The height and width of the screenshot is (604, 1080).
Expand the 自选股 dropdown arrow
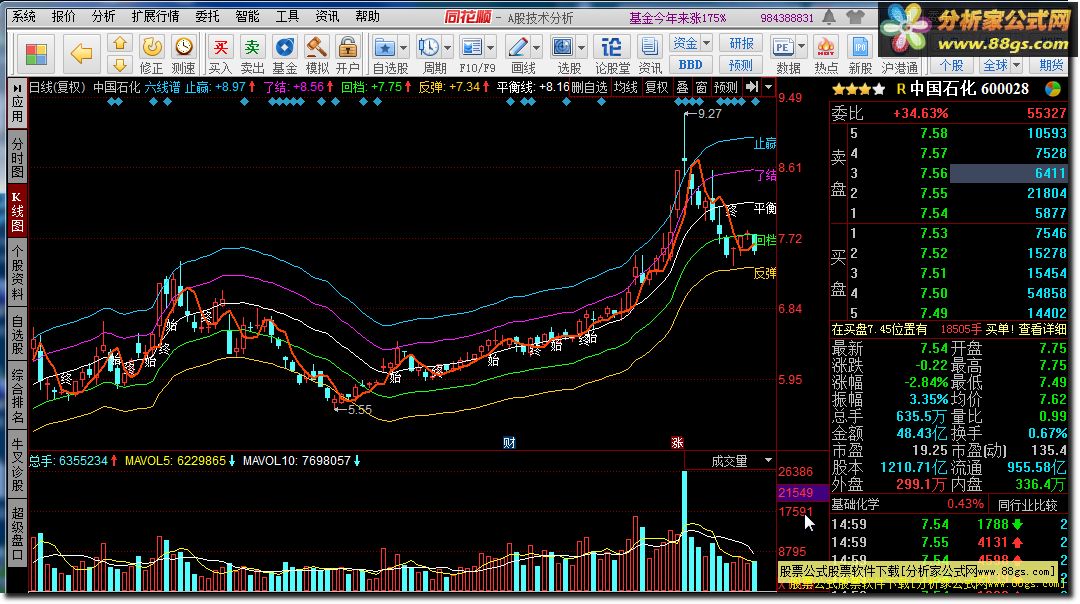point(403,48)
